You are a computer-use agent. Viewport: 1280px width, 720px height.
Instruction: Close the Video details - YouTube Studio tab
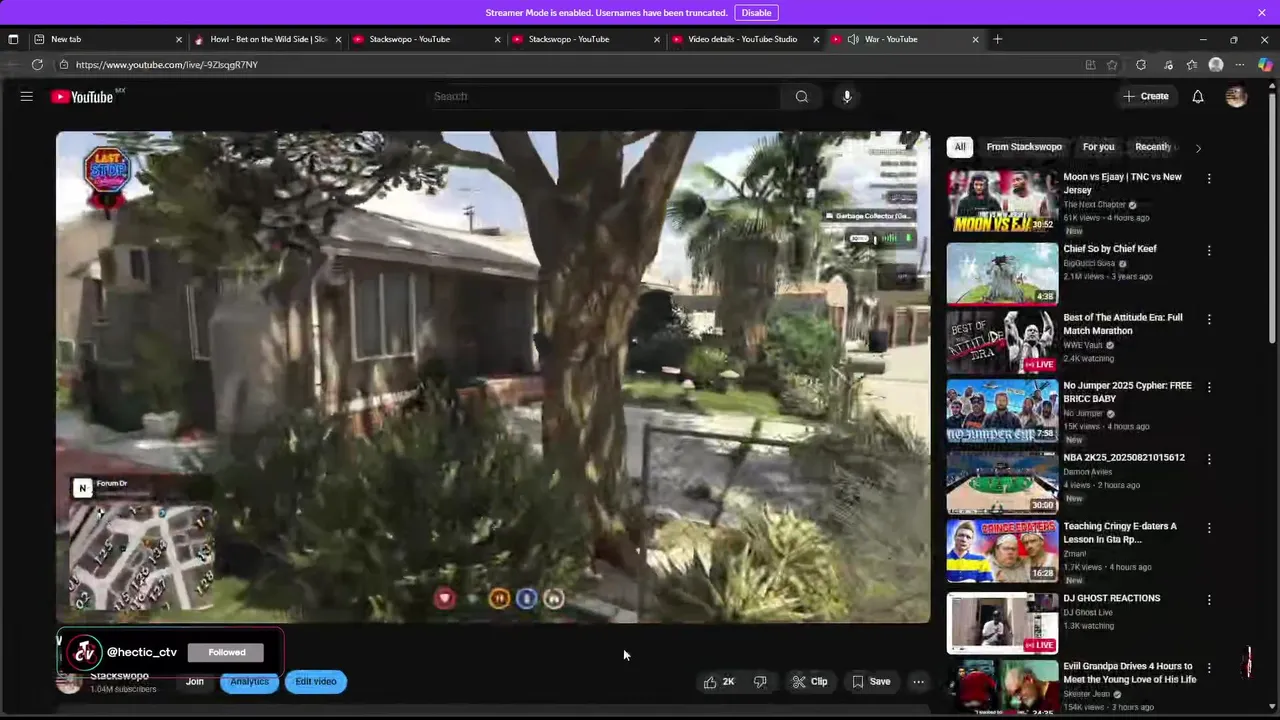click(x=816, y=39)
